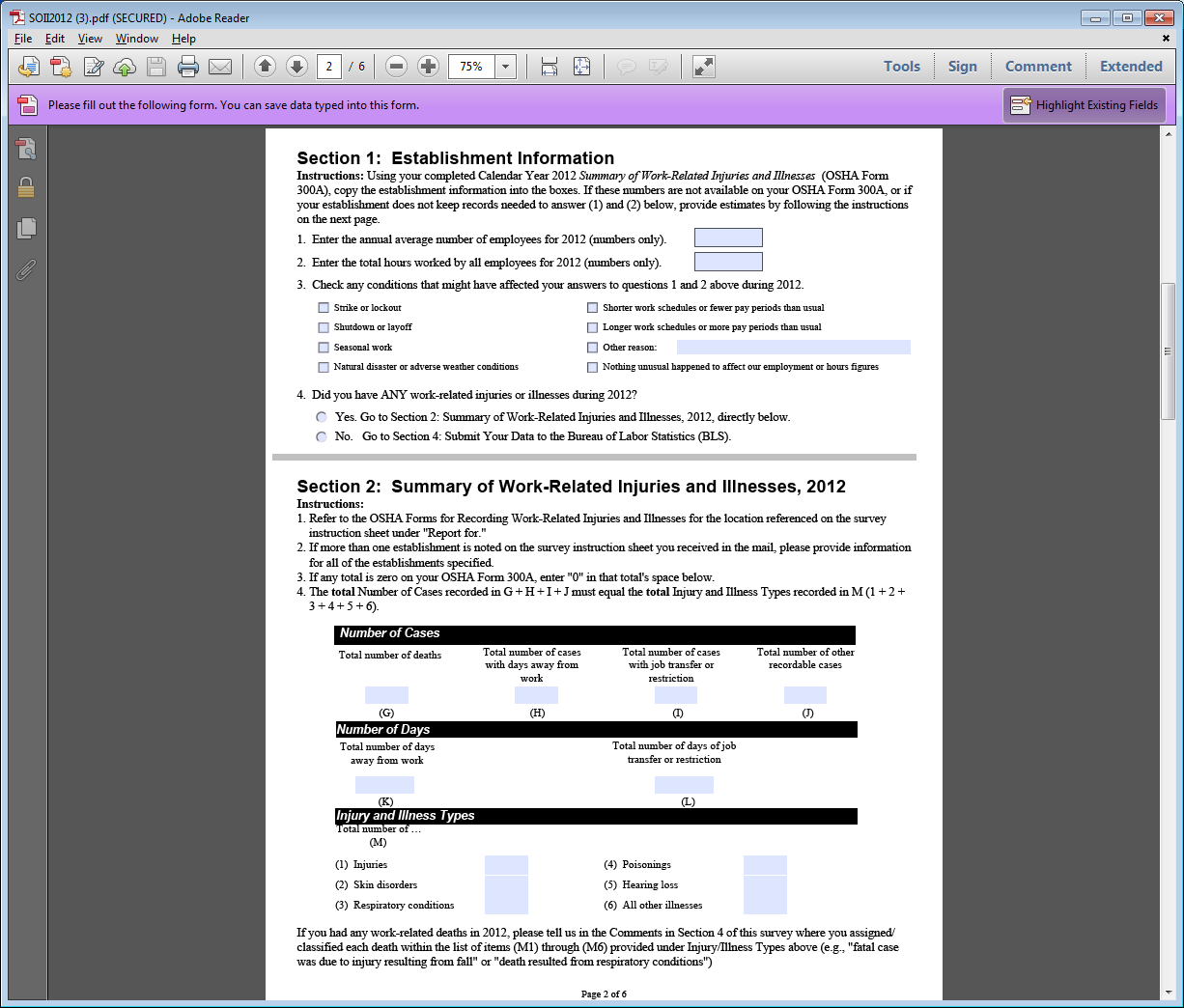
Task: Select 'Yes. Go to Section 2' radio button
Action: click(x=322, y=417)
